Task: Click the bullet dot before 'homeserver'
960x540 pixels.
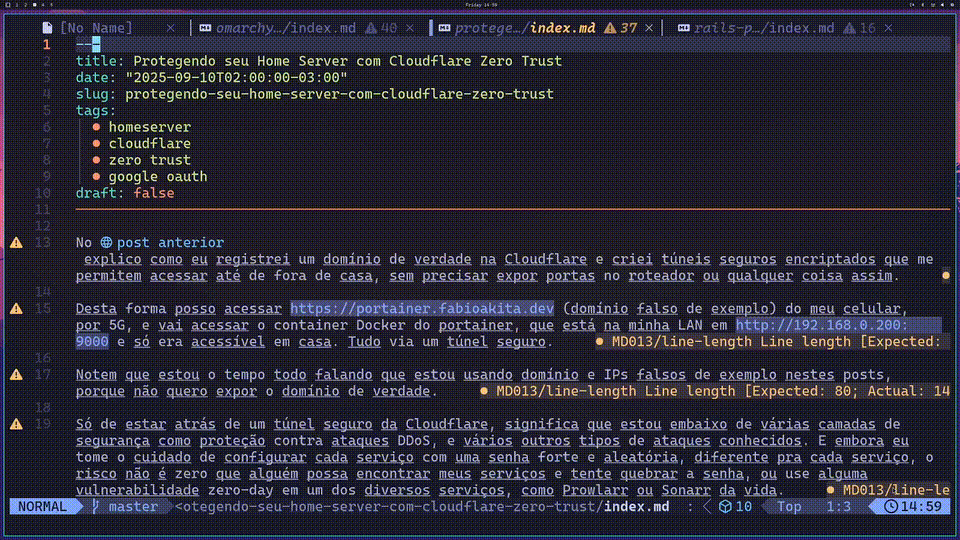Action: pyautogui.click(x=96, y=127)
